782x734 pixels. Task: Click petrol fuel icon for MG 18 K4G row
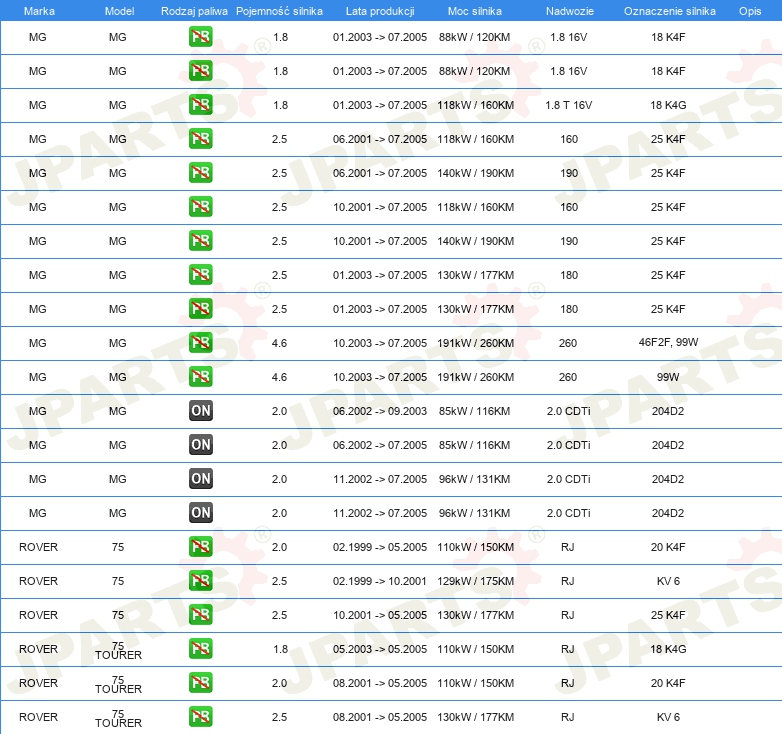(x=200, y=105)
